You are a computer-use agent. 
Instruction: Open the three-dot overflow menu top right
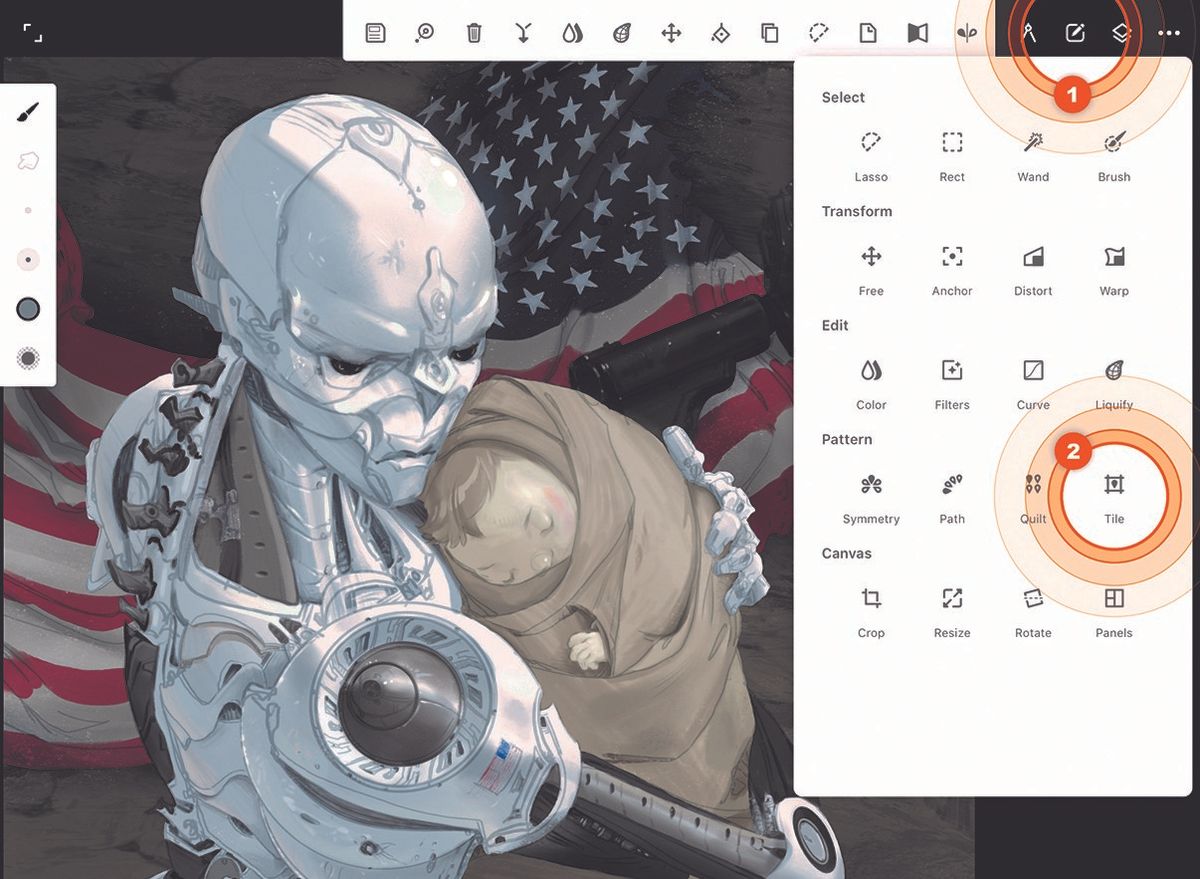[x=1167, y=31]
